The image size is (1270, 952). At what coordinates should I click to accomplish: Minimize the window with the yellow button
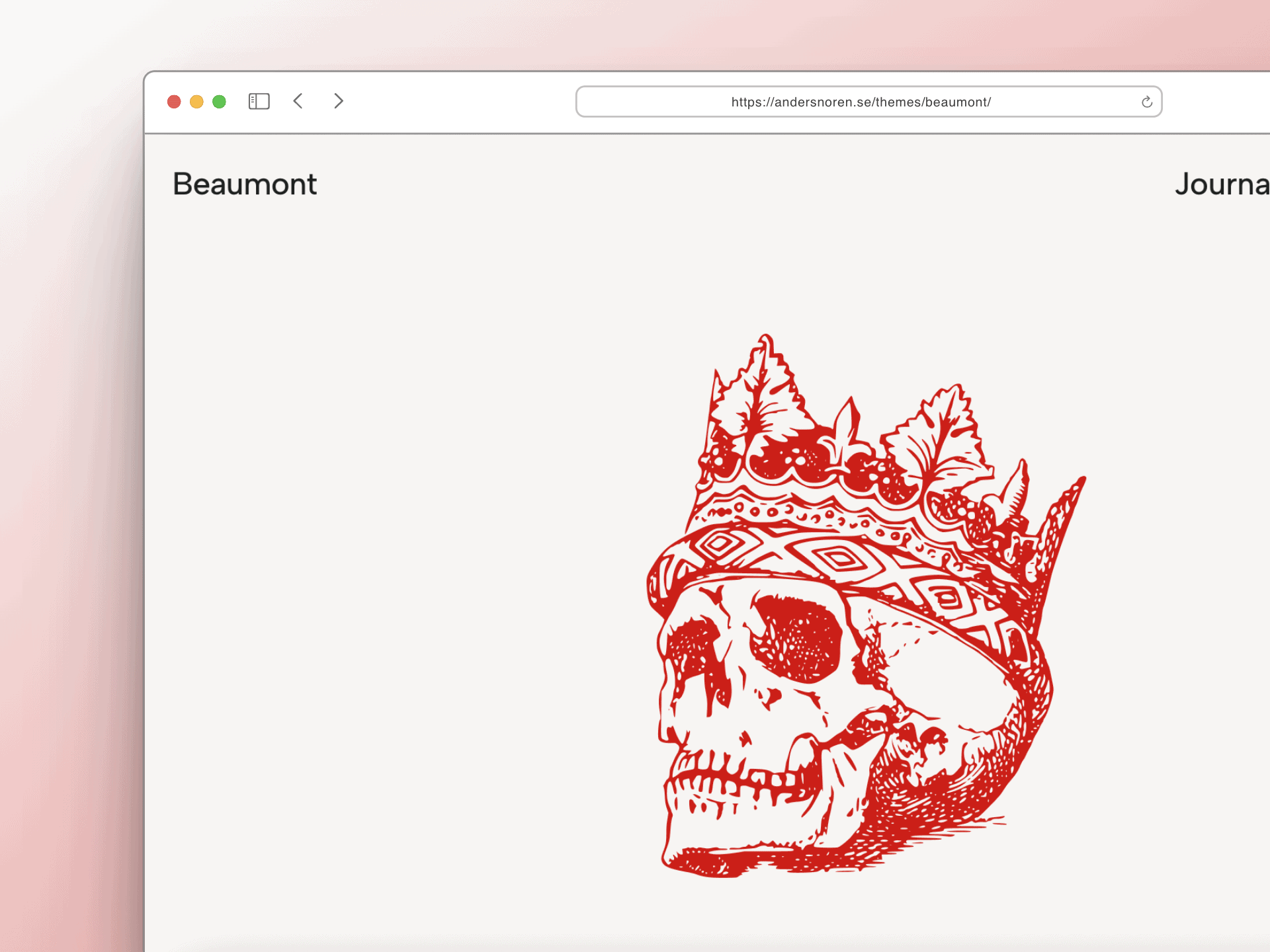pos(196,101)
